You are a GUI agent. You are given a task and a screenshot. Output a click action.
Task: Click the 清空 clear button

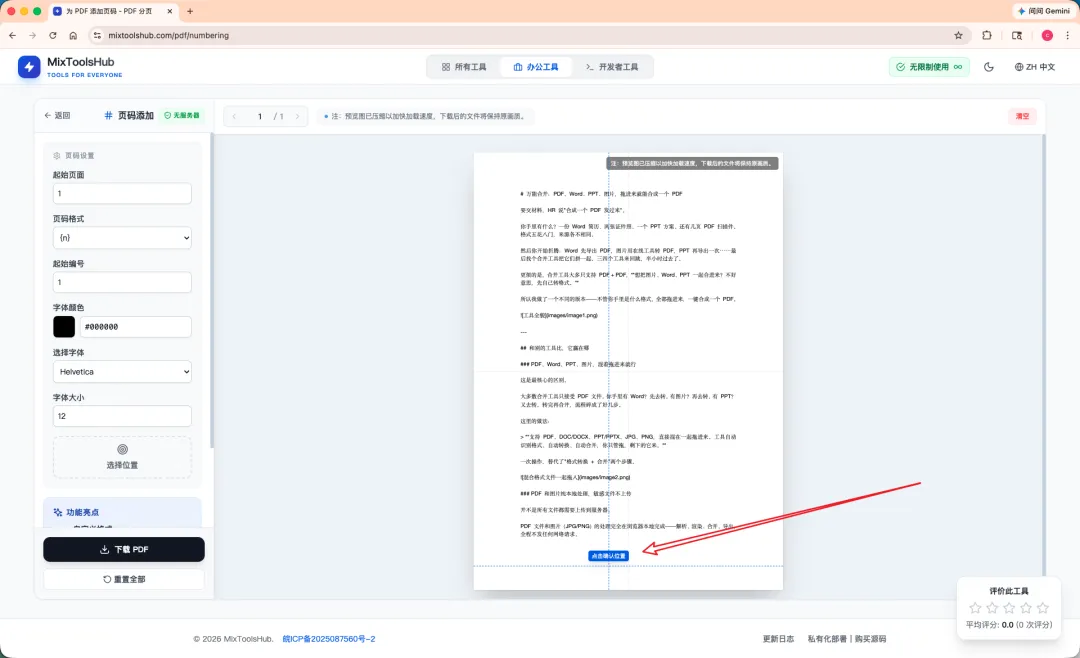[x=1022, y=116]
